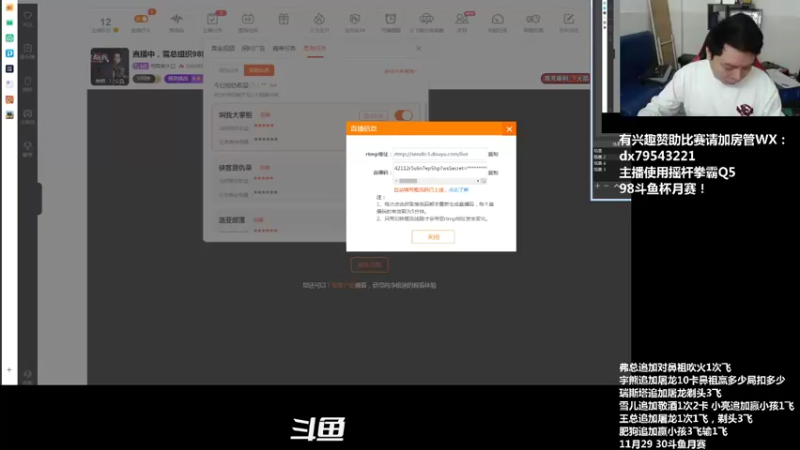The height and width of the screenshot is (450, 800).
Task: Open the camera settings toolbar icon
Action: 533,19
